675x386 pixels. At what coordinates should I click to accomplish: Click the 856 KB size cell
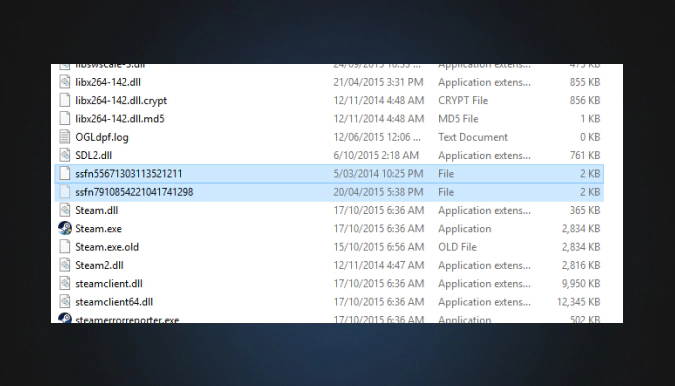pyautogui.click(x=585, y=100)
